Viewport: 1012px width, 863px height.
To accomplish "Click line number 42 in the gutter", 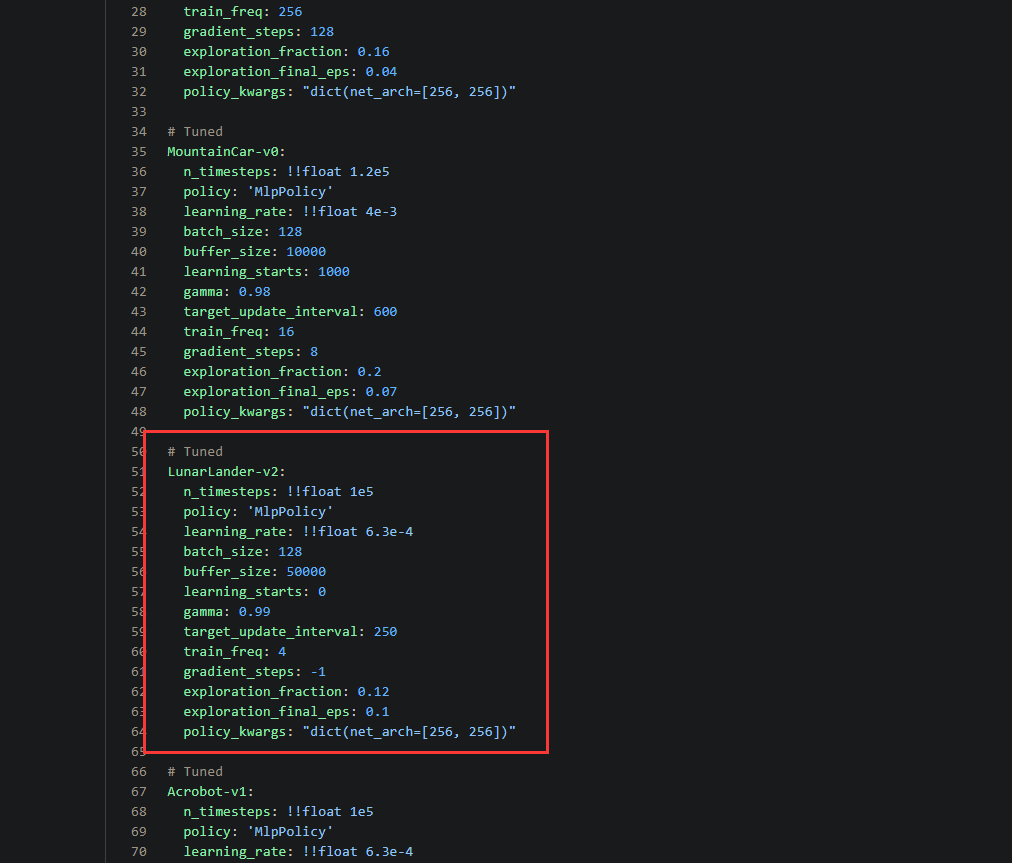I will 138,291.
